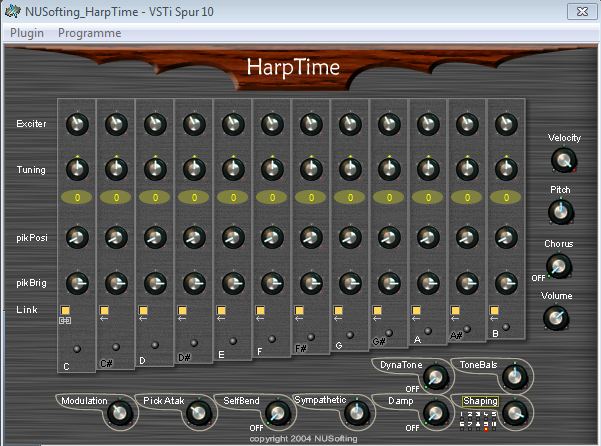This screenshot has width=601, height=446.
Task: Click the ToneBals knob
Action: 515,376
